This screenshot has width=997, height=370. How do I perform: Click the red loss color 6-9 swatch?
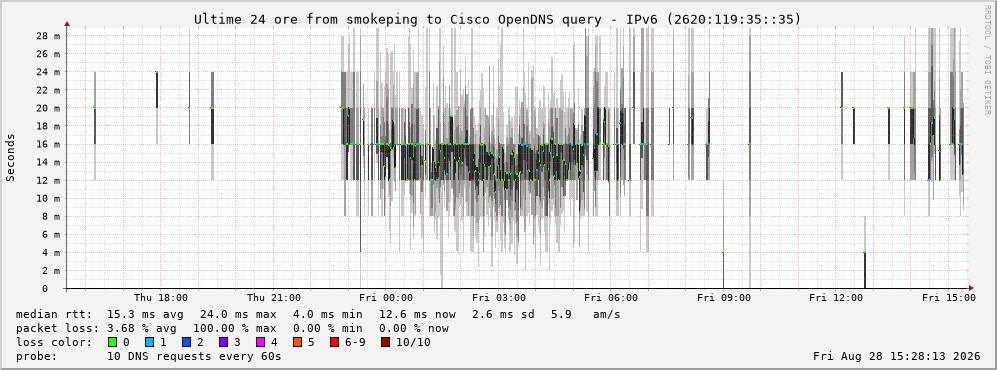[334, 342]
